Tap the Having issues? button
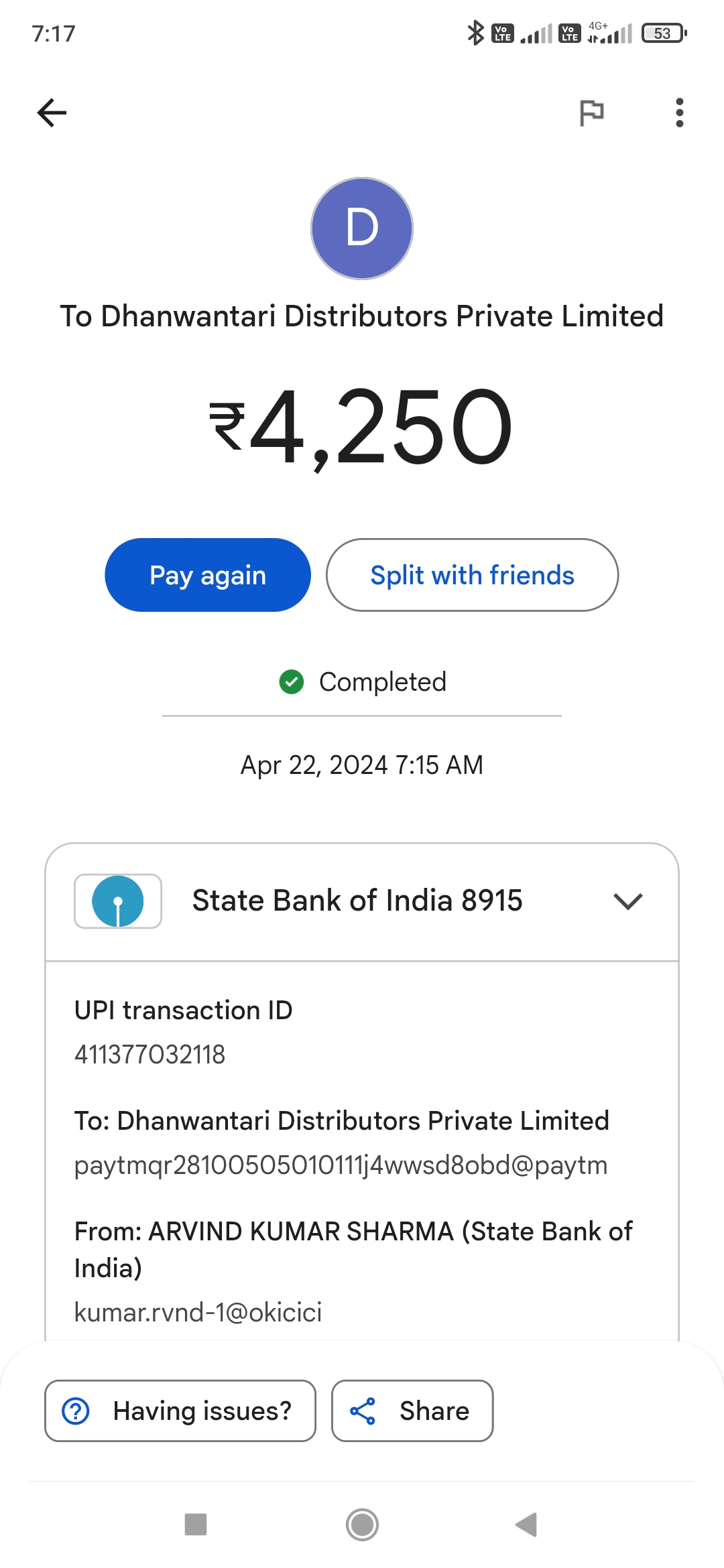 180,1411
